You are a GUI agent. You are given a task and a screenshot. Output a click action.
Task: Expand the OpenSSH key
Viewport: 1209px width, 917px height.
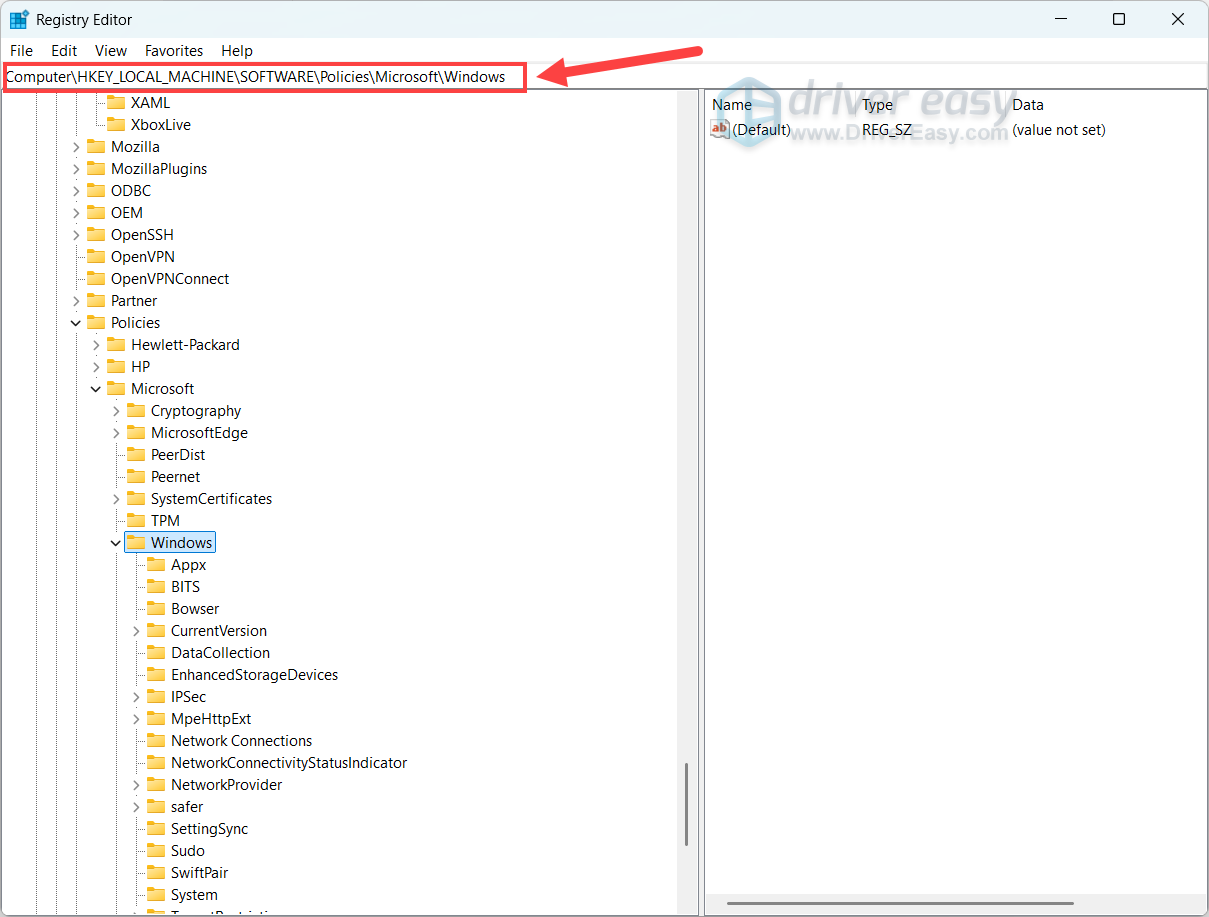point(76,235)
